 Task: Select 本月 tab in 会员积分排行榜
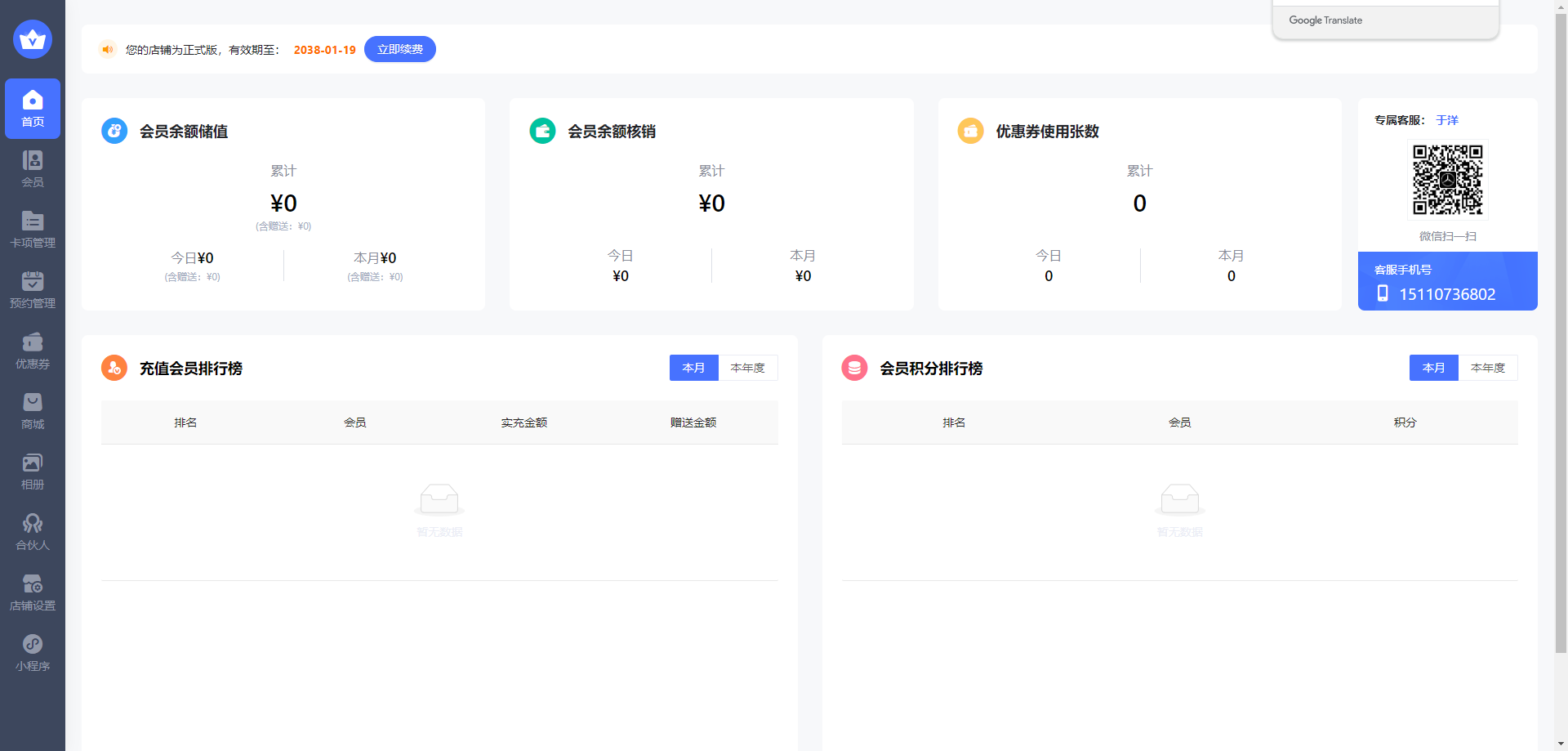(x=1433, y=368)
